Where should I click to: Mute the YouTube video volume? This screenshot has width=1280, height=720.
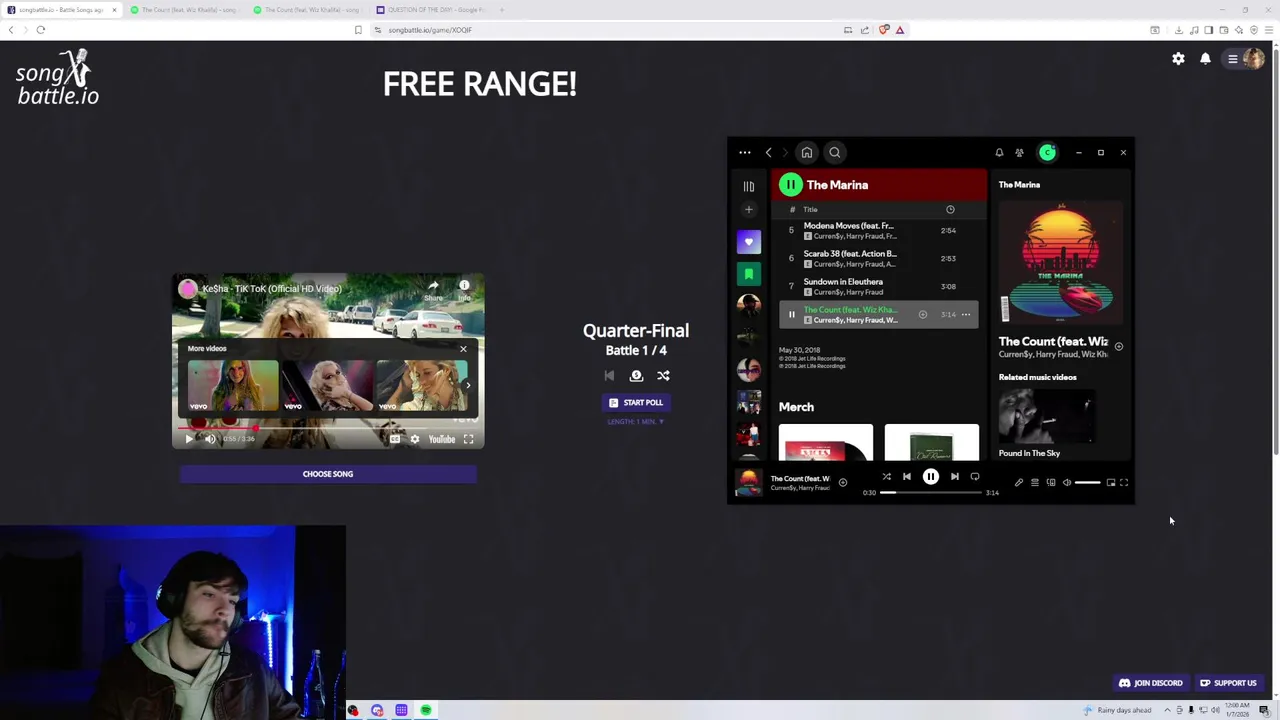210,439
